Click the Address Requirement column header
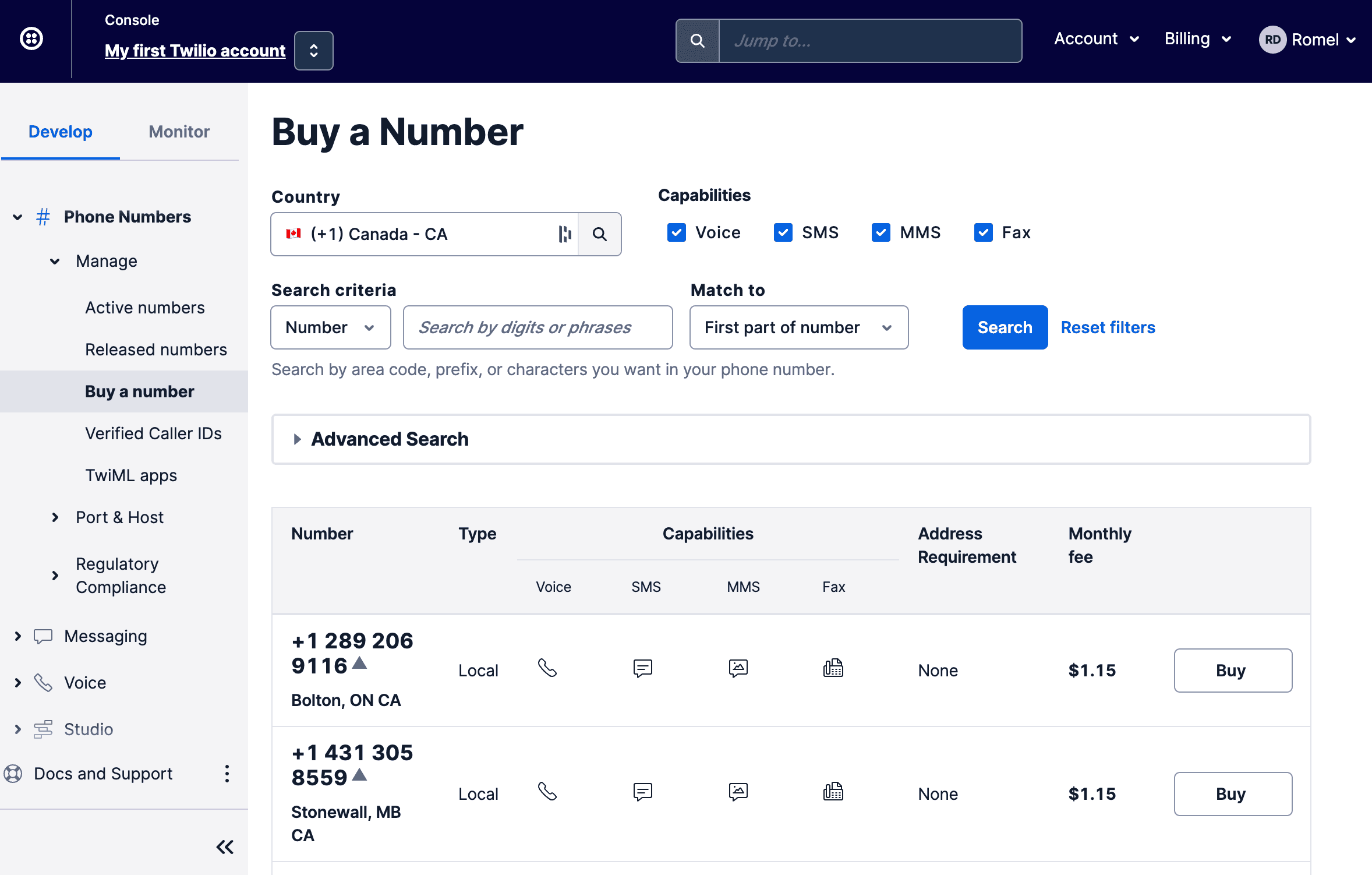The image size is (1372, 875). (967, 545)
